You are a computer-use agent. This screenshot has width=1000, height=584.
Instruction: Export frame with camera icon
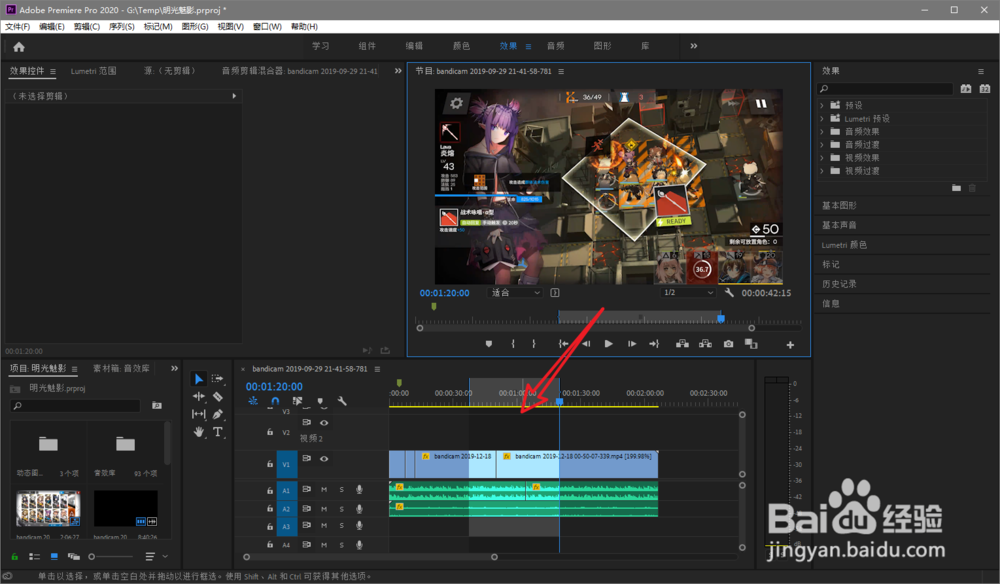tap(728, 344)
